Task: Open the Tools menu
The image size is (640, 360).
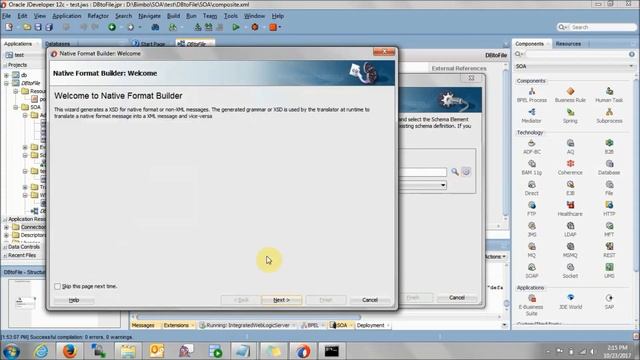Action: click(231, 16)
